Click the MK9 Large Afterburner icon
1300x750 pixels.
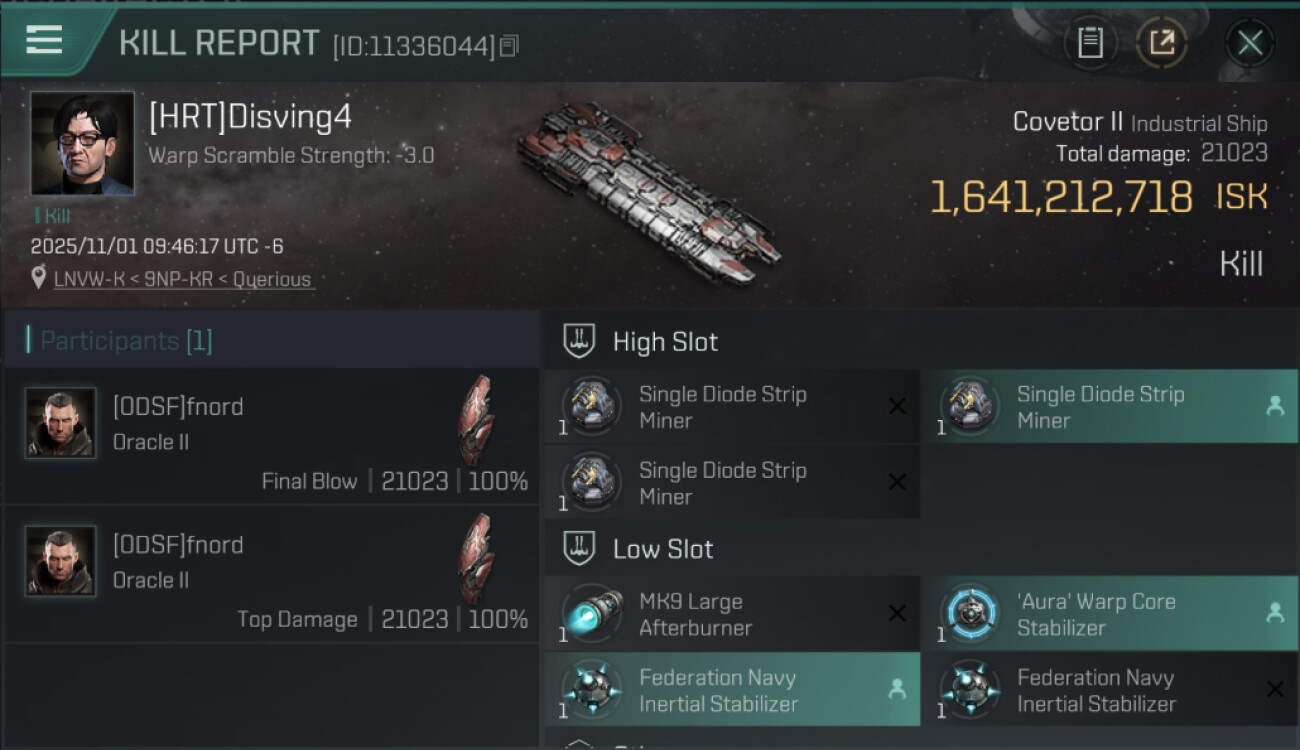pyautogui.click(x=592, y=614)
